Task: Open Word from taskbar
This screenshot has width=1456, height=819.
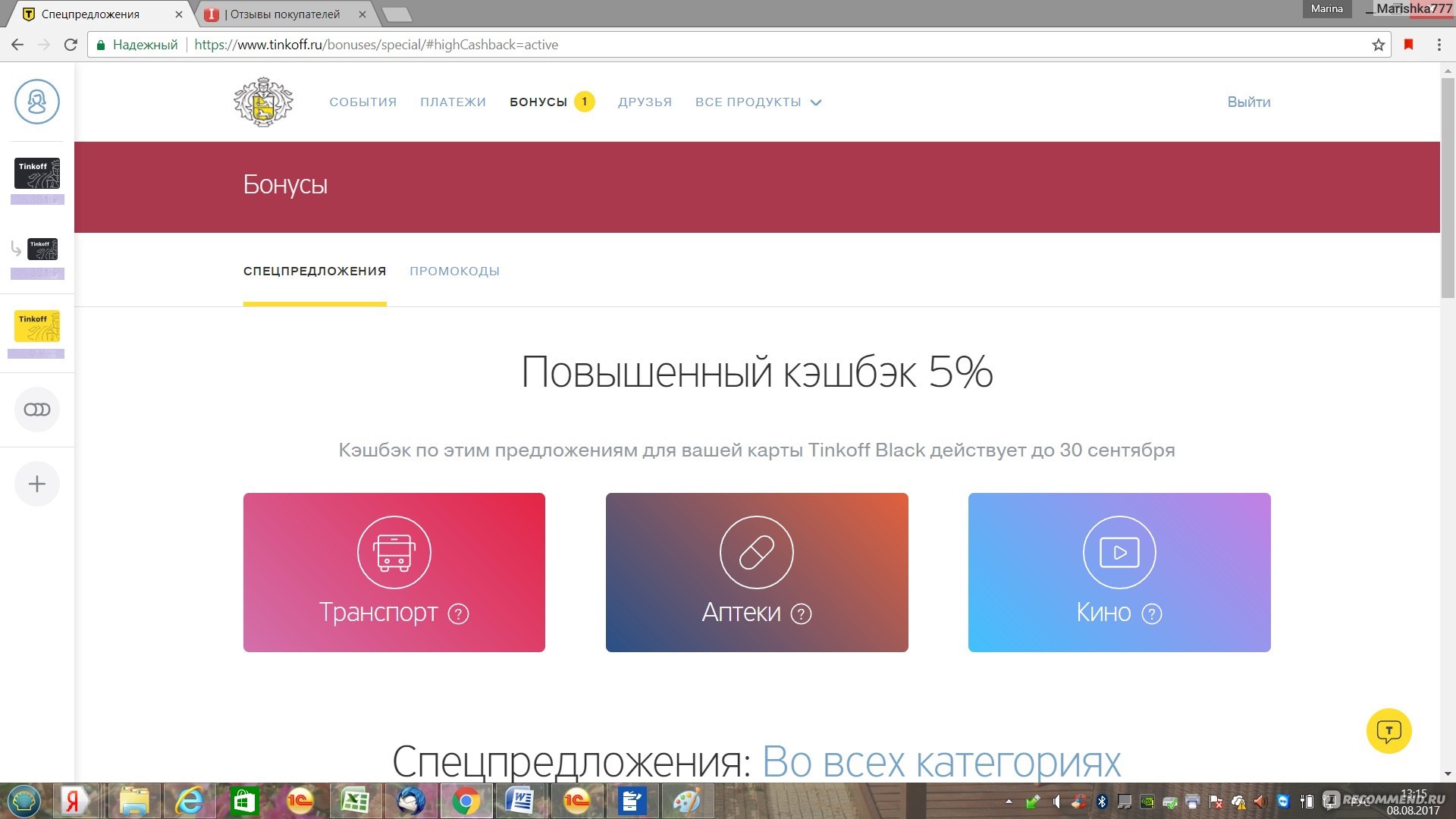Action: click(x=520, y=801)
